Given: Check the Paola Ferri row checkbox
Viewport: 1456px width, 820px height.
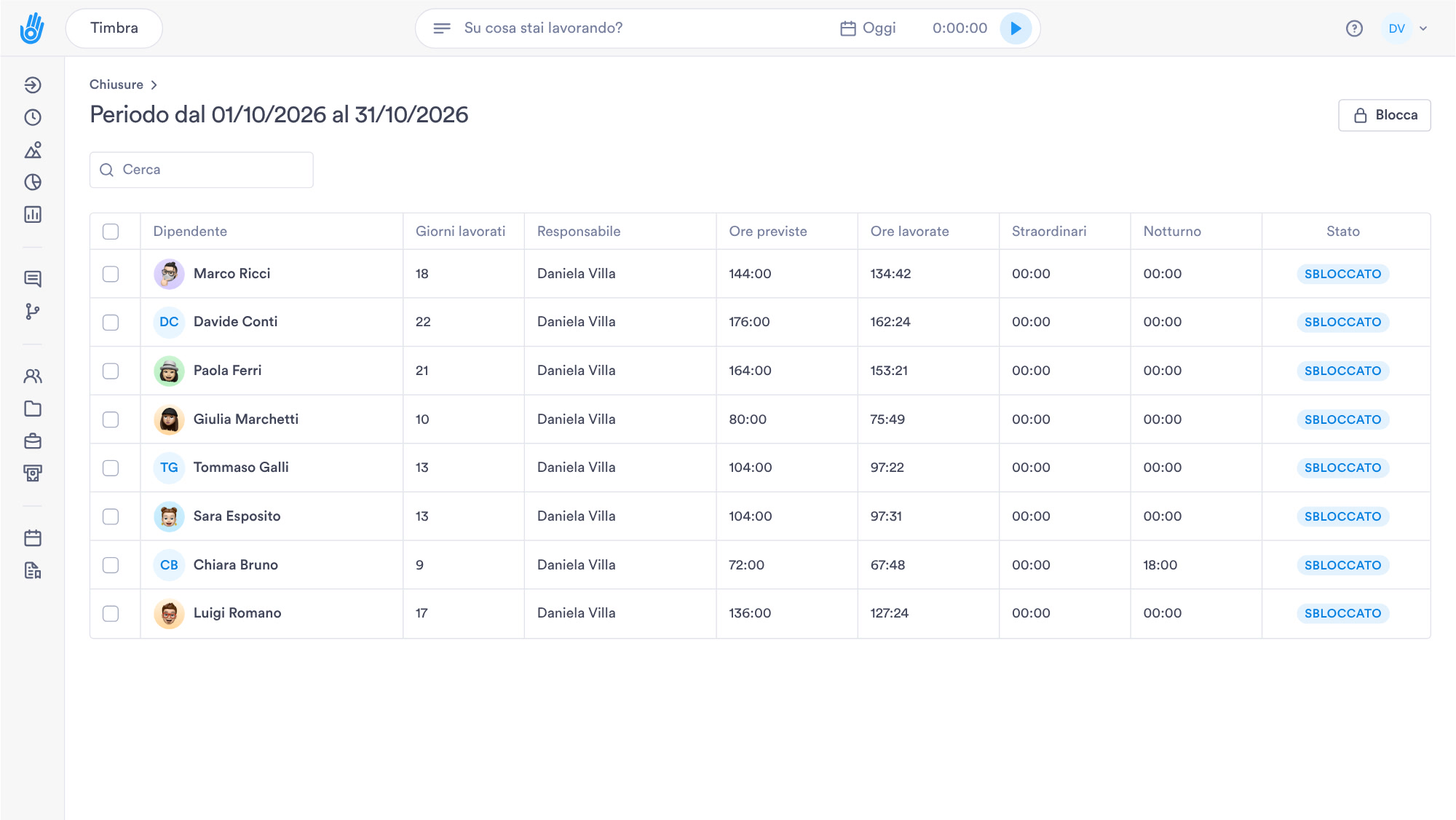Looking at the screenshot, I should pyautogui.click(x=111, y=371).
